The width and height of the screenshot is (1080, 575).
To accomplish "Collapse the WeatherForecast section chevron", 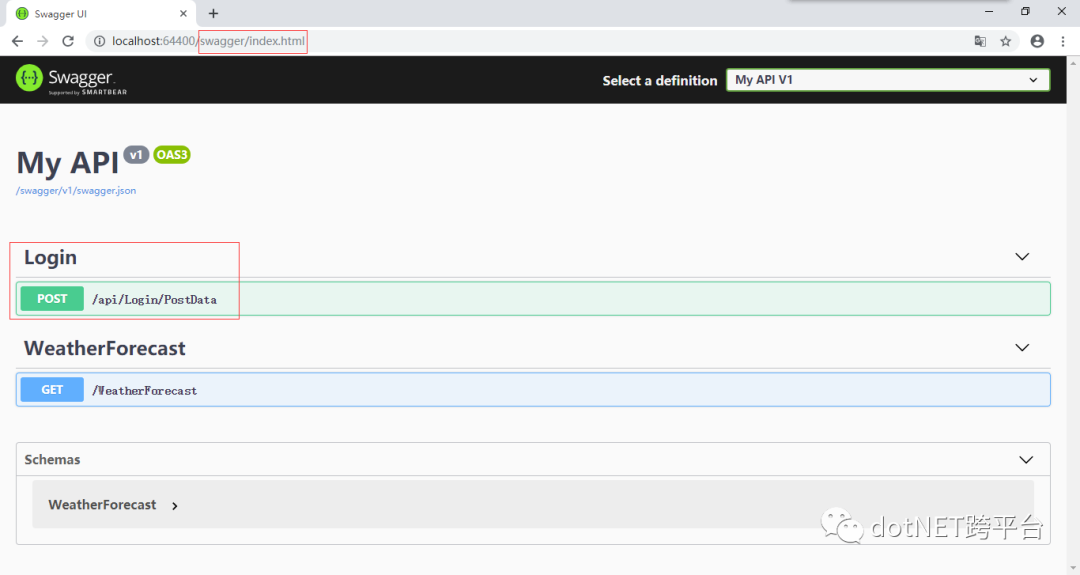I will pyautogui.click(x=1022, y=348).
